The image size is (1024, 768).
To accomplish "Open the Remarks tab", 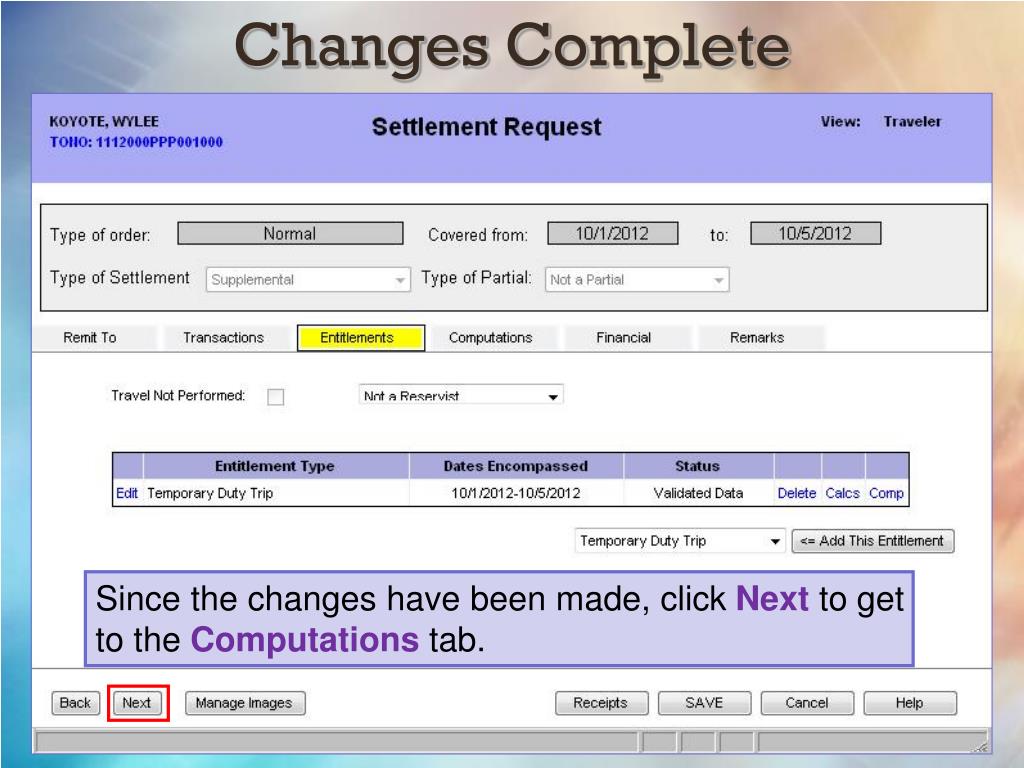I will (x=757, y=338).
